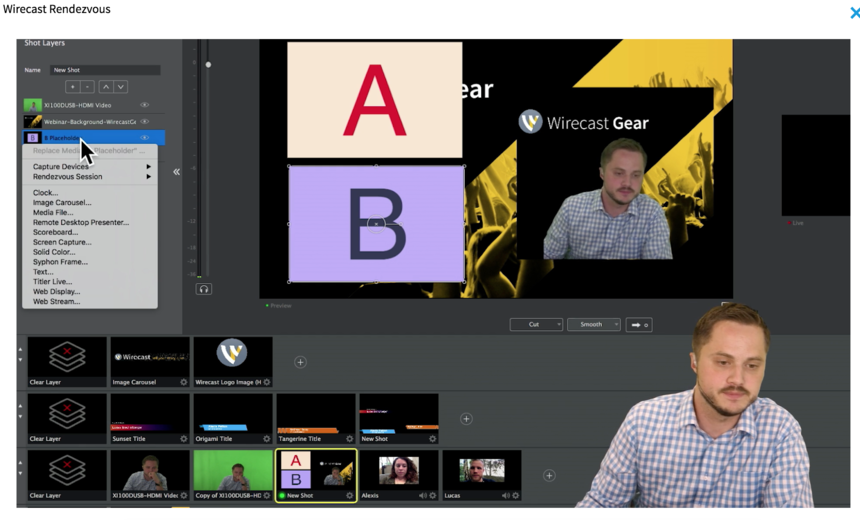Click the Go transition arrow button
860x520 pixels.
[639, 325]
